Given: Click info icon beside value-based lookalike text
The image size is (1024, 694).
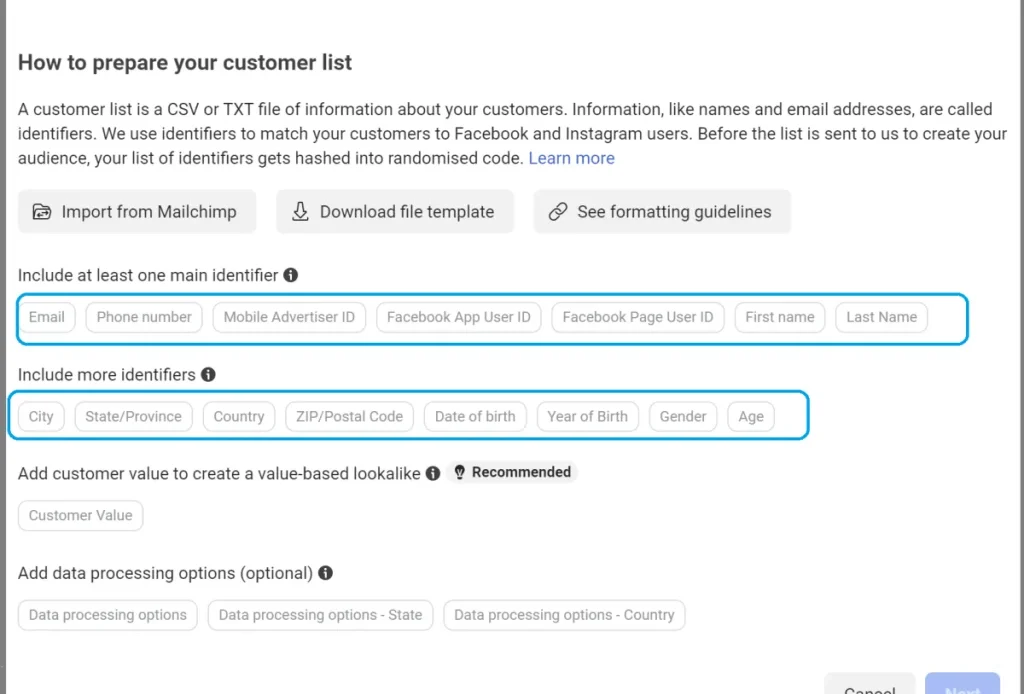Looking at the screenshot, I should point(433,473).
